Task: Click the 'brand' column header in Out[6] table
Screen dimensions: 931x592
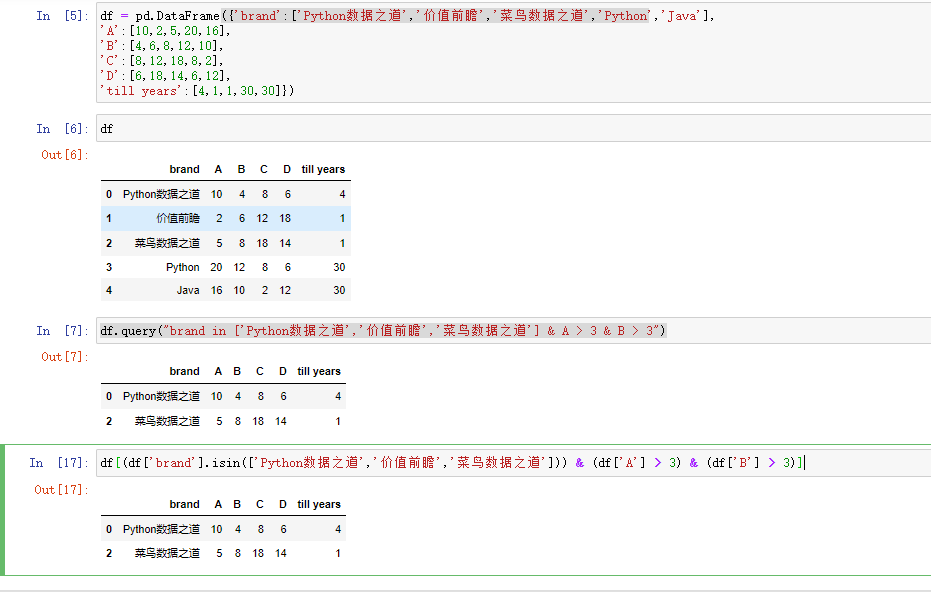Action: pyautogui.click(x=184, y=169)
